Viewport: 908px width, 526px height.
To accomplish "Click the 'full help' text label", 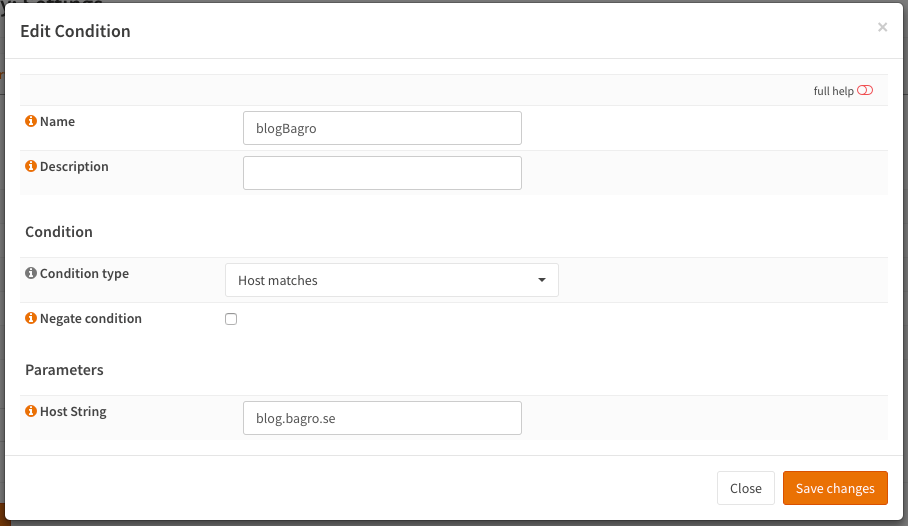I will [x=833, y=91].
